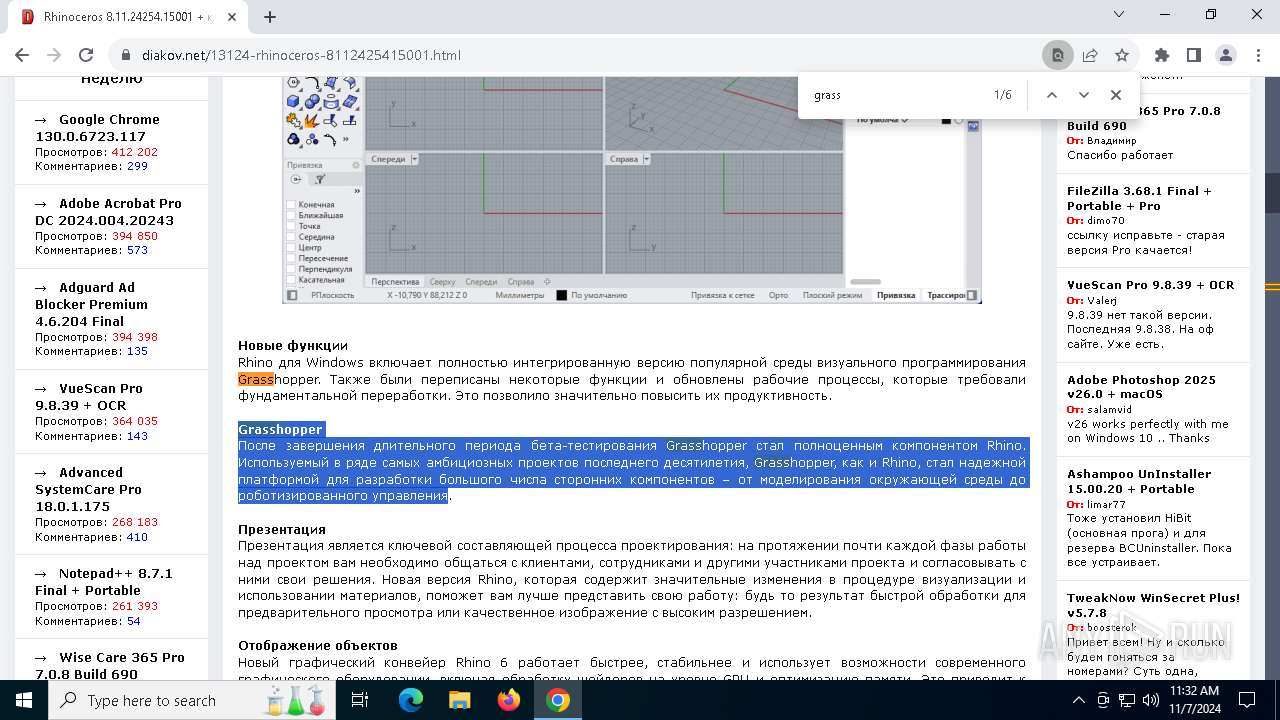Reload the diakov.net page

tap(86, 55)
